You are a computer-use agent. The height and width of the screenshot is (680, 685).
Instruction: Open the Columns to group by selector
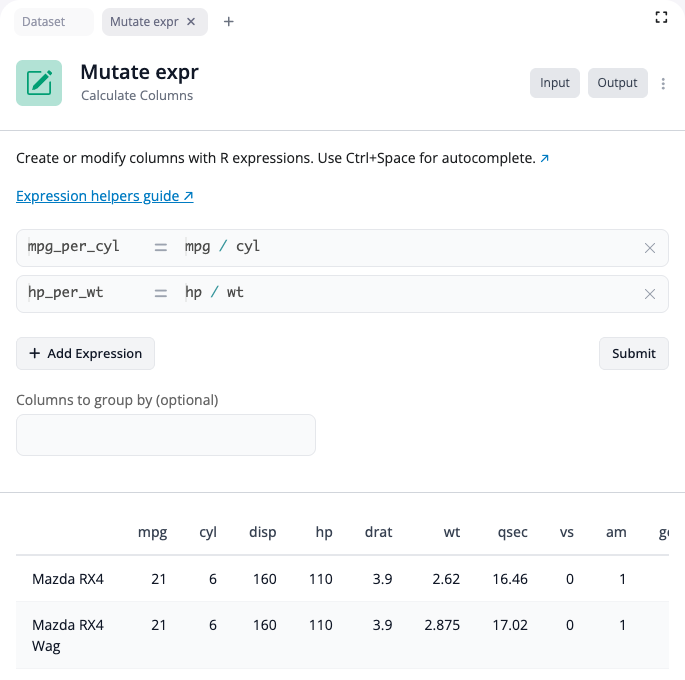166,435
